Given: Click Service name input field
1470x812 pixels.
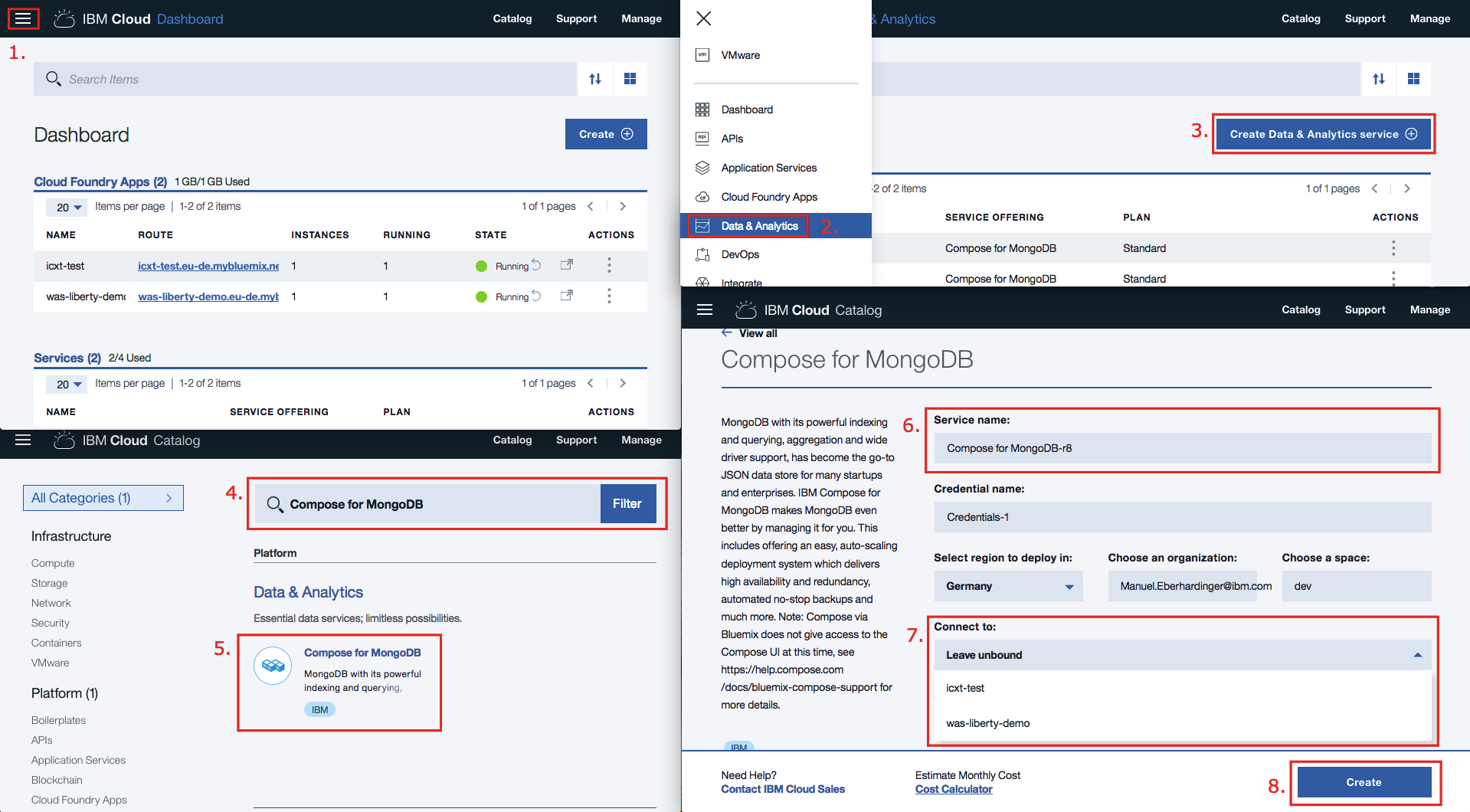Looking at the screenshot, I should [x=1183, y=448].
